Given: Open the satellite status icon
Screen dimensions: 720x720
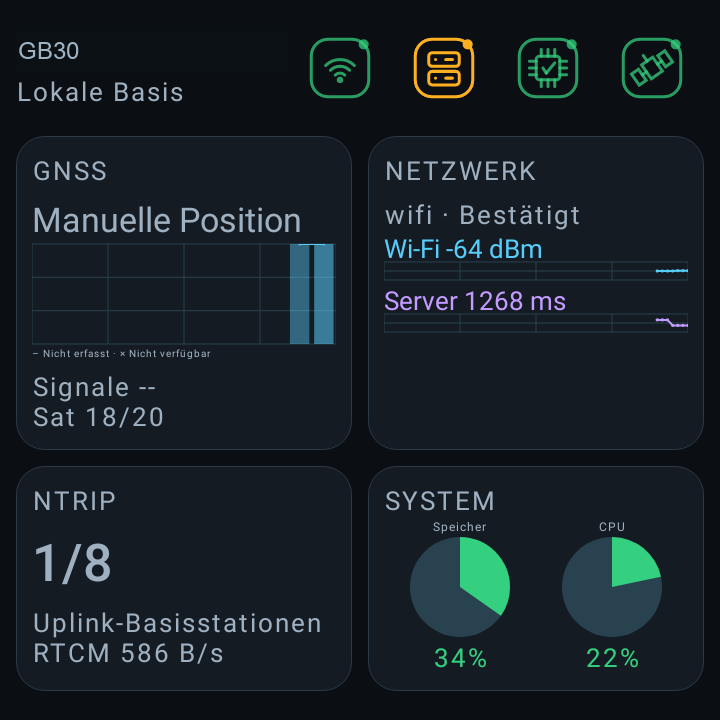Looking at the screenshot, I should tap(652, 68).
